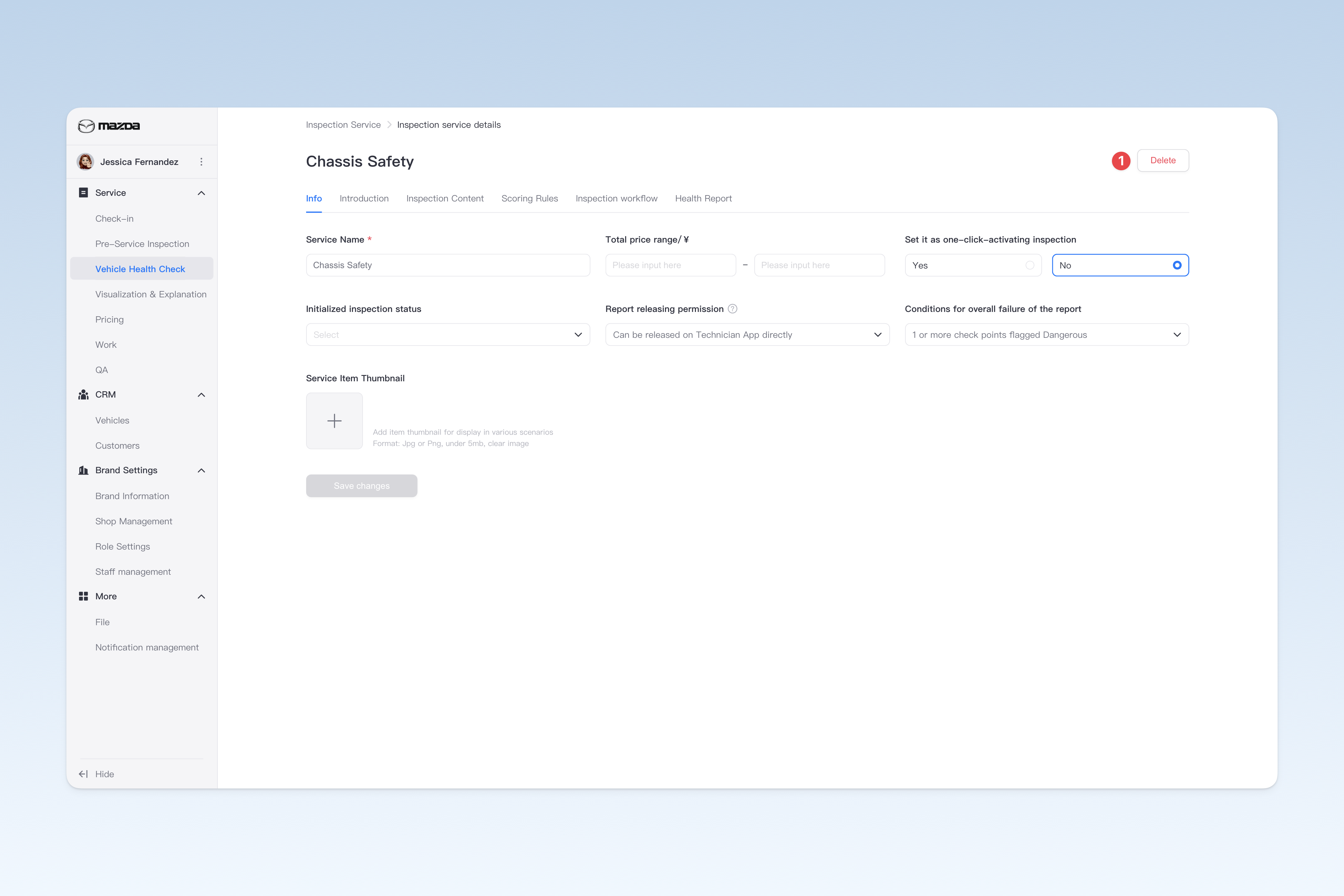This screenshot has height=896, width=1344.
Task: Click the CRM people icon
Action: pyautogui.click(x=83, y=394)
